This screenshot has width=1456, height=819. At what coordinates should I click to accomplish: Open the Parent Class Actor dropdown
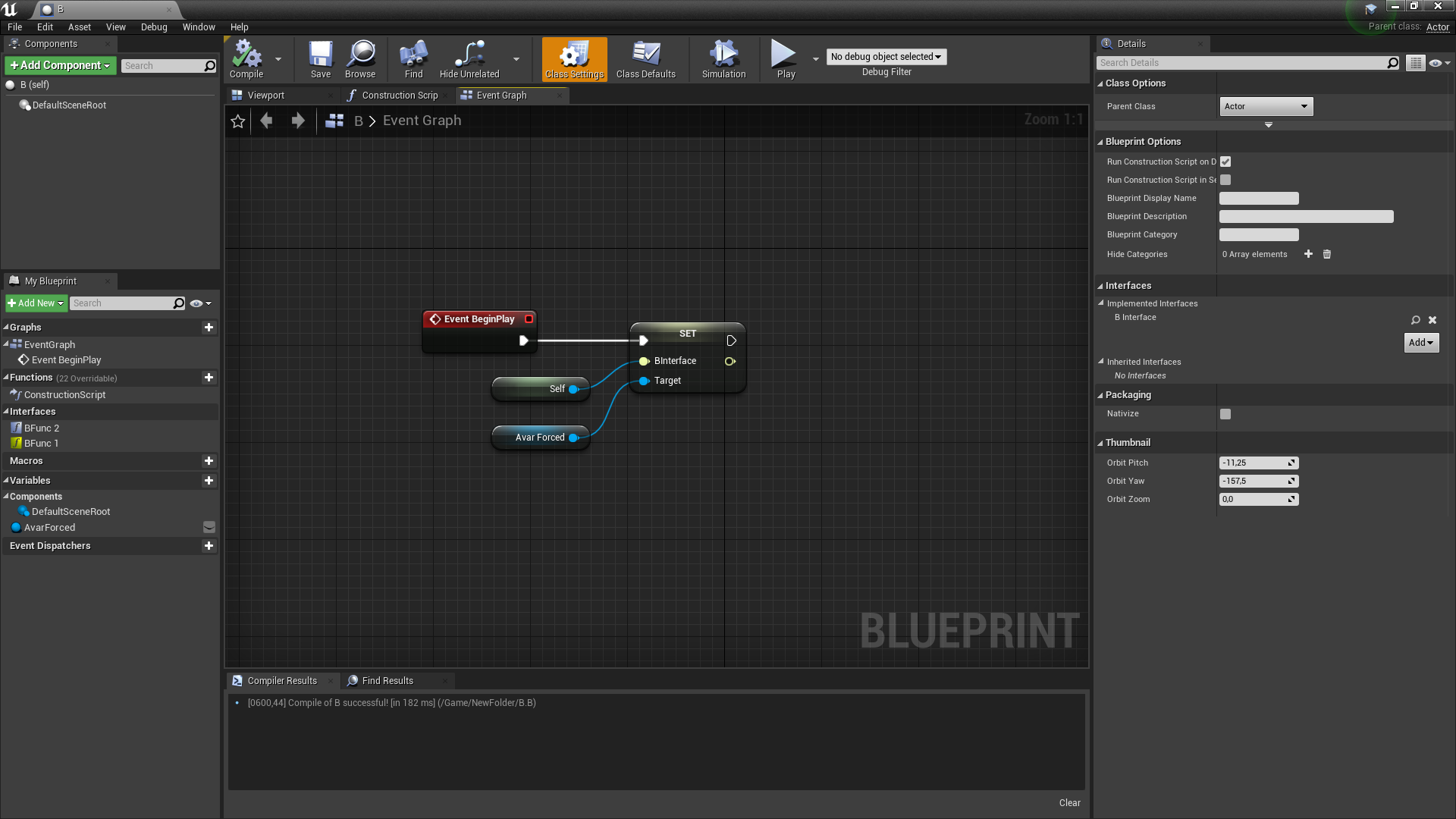tap(1266, 107)
